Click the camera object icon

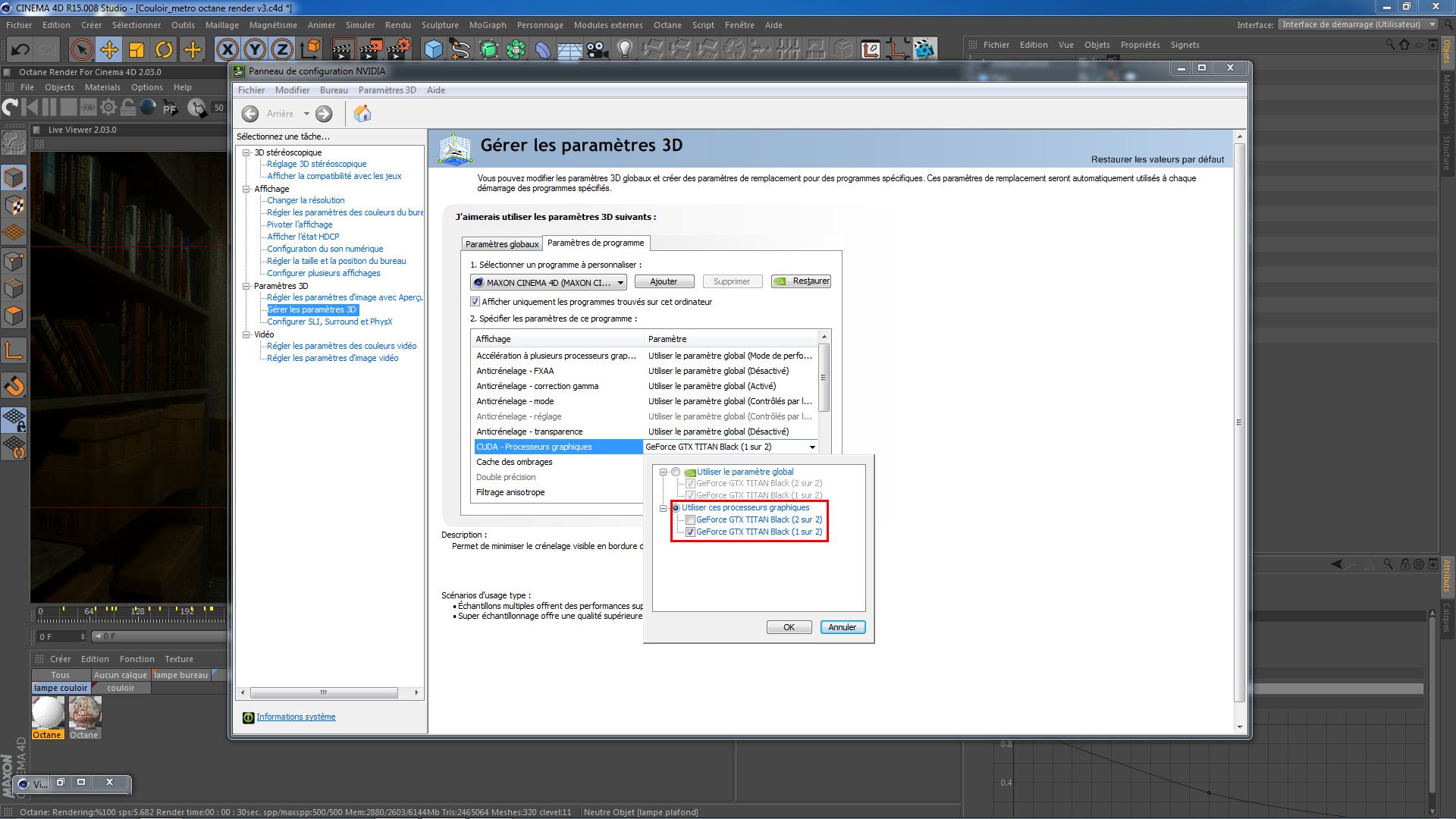click(x=597, y=50)
